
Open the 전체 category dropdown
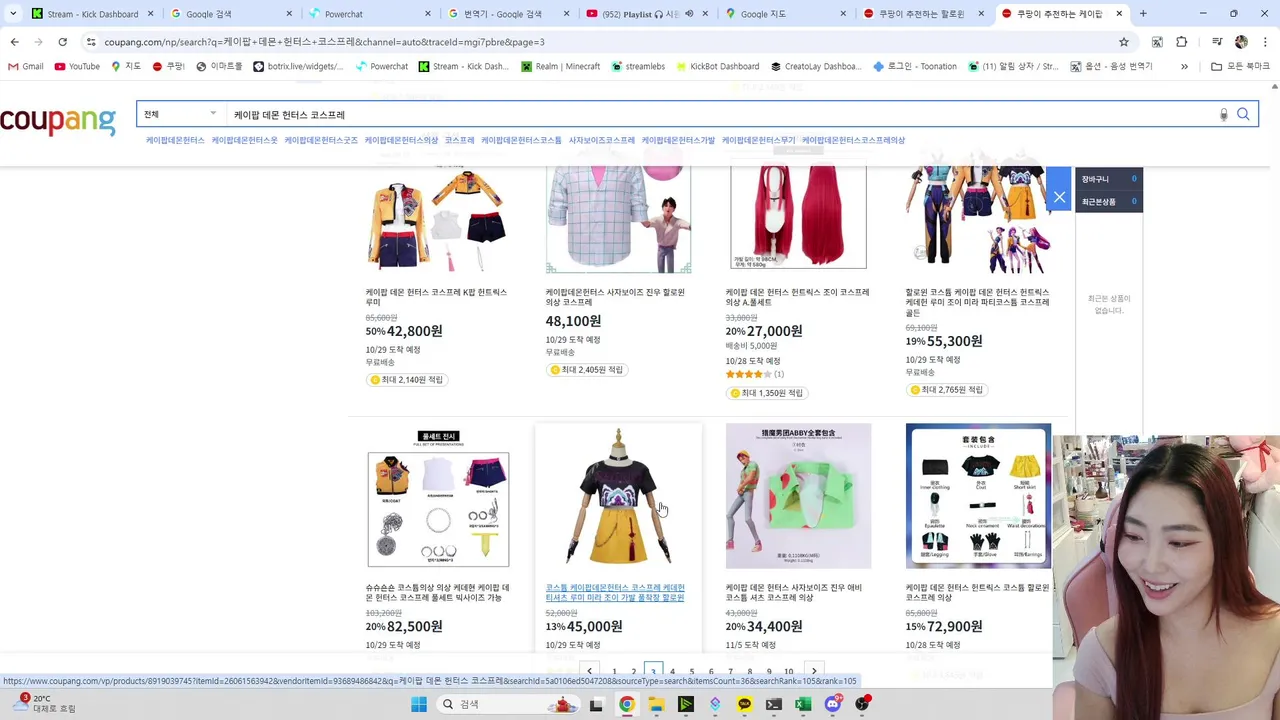(180, 114)
